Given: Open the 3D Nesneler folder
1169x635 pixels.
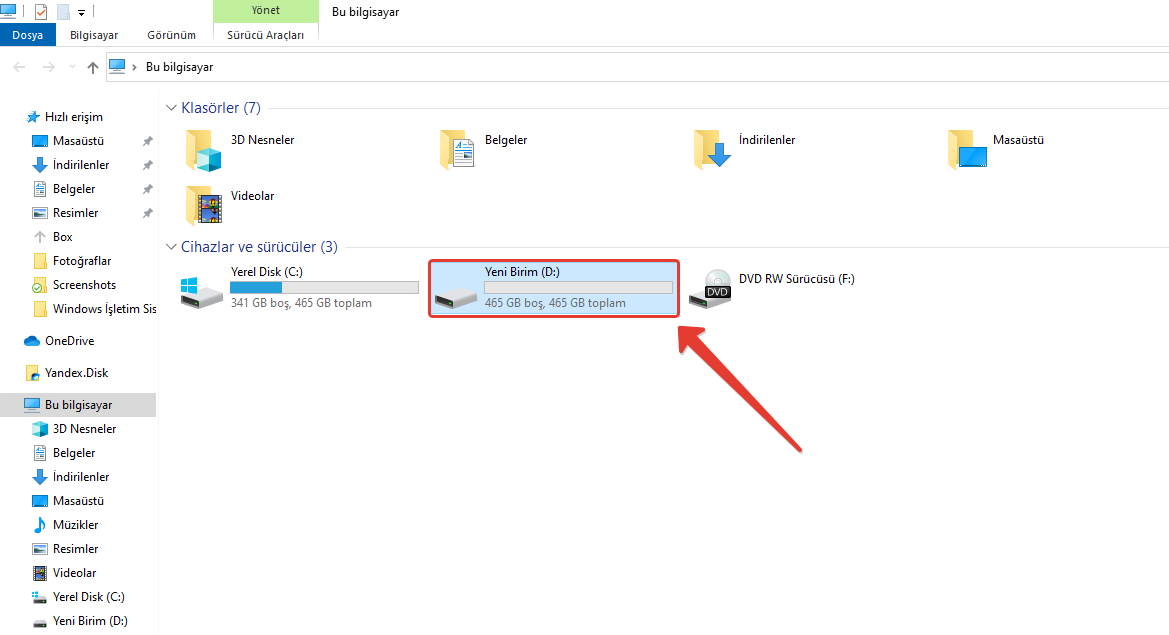Looking at the screenshot, I should [x=262, y=140].
